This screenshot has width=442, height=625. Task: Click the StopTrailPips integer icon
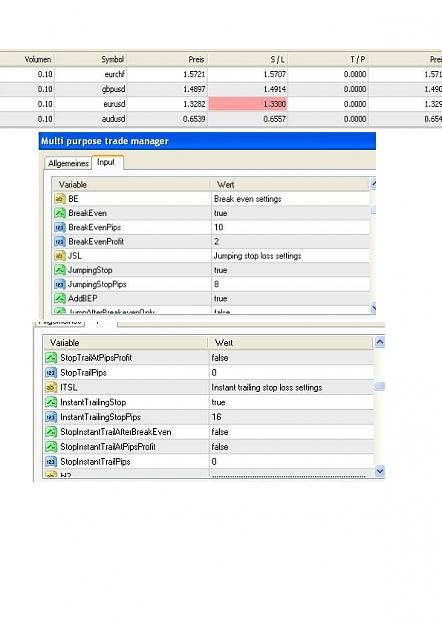(x=51, y=373)
